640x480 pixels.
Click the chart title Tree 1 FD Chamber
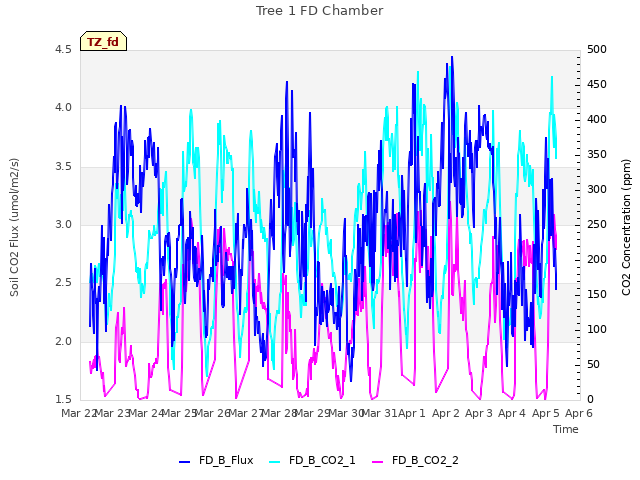[320, 11]
